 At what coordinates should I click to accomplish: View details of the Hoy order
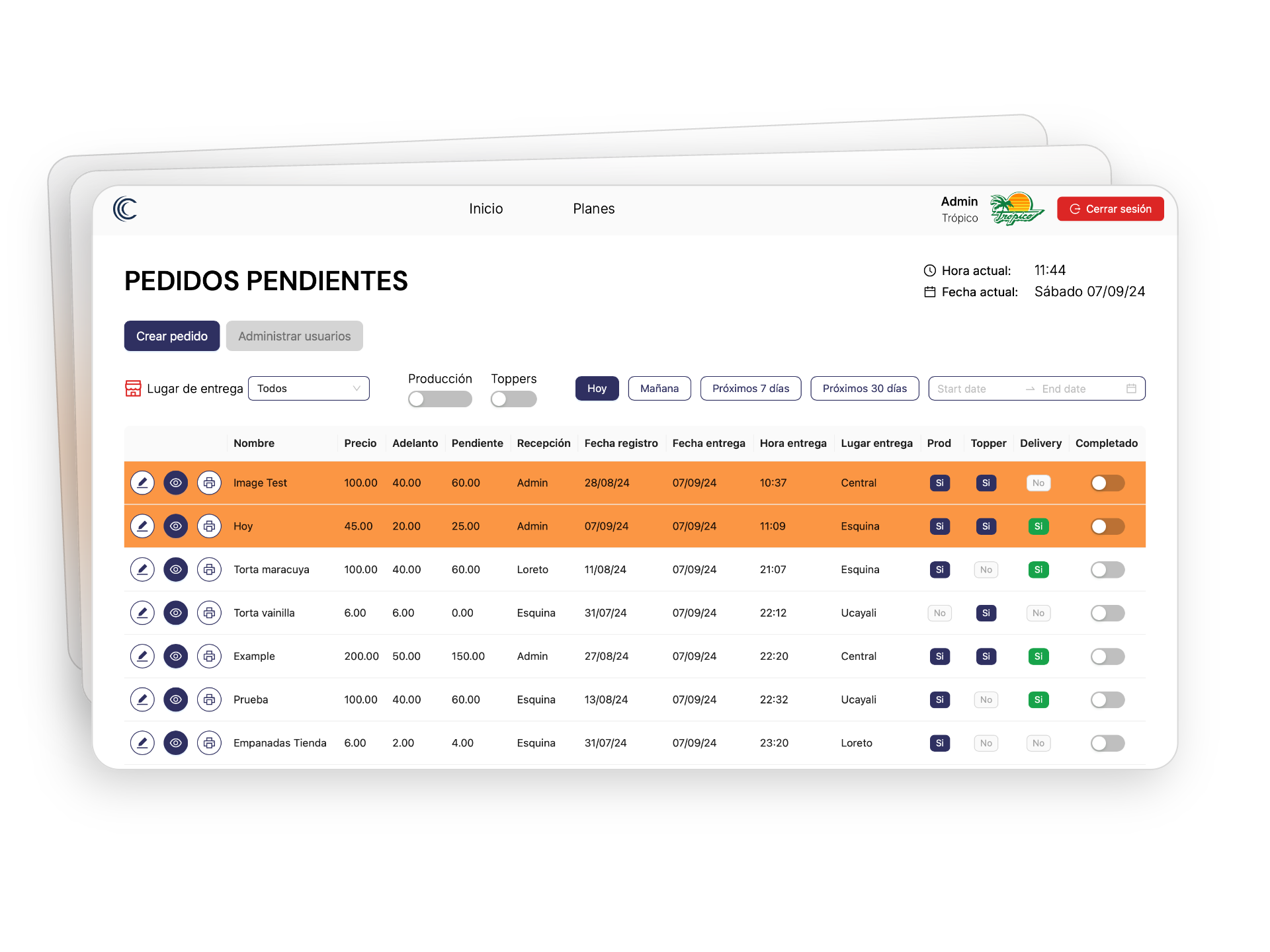175,526
